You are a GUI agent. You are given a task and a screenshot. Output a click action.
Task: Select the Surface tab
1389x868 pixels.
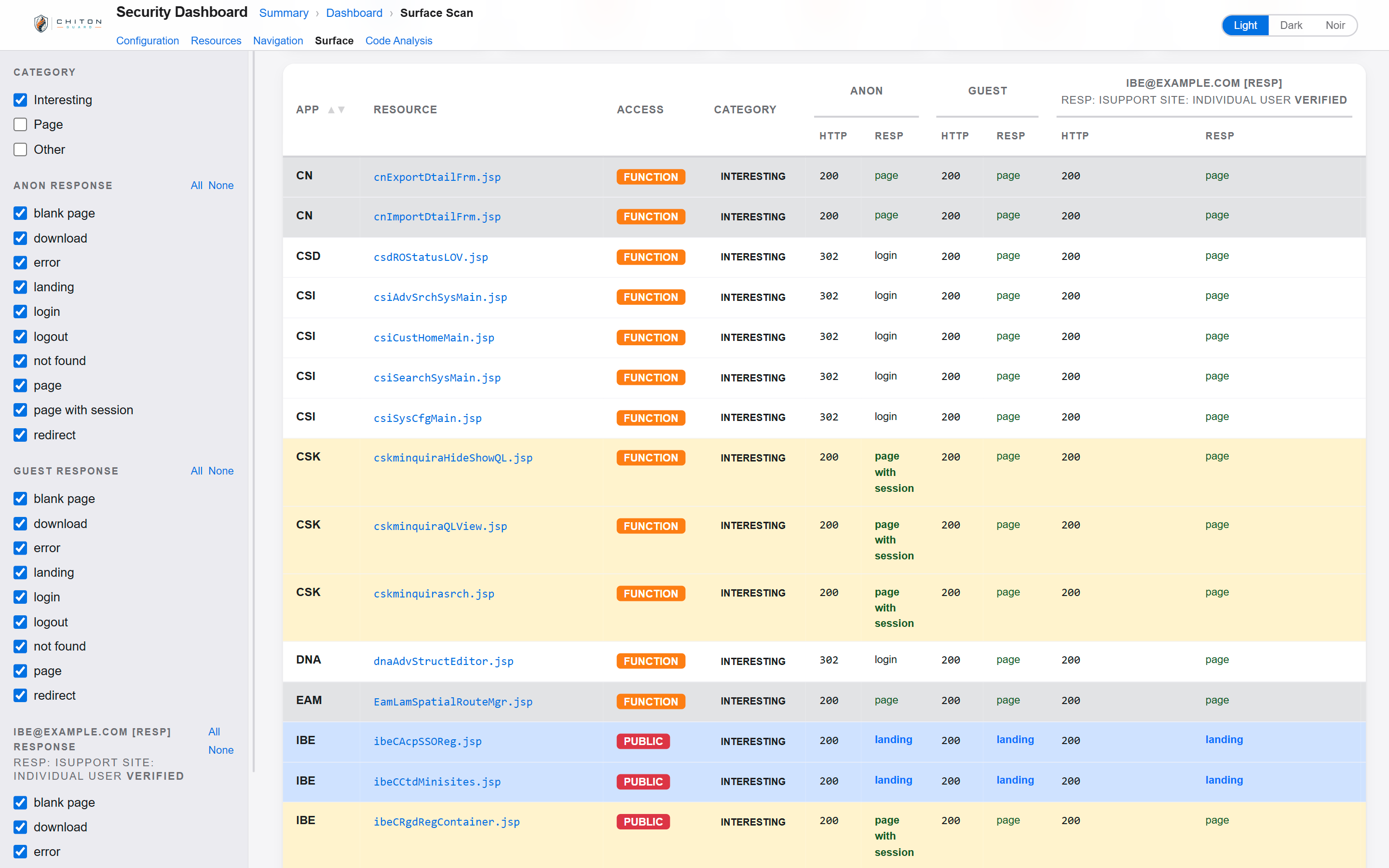tap(334, 41)
